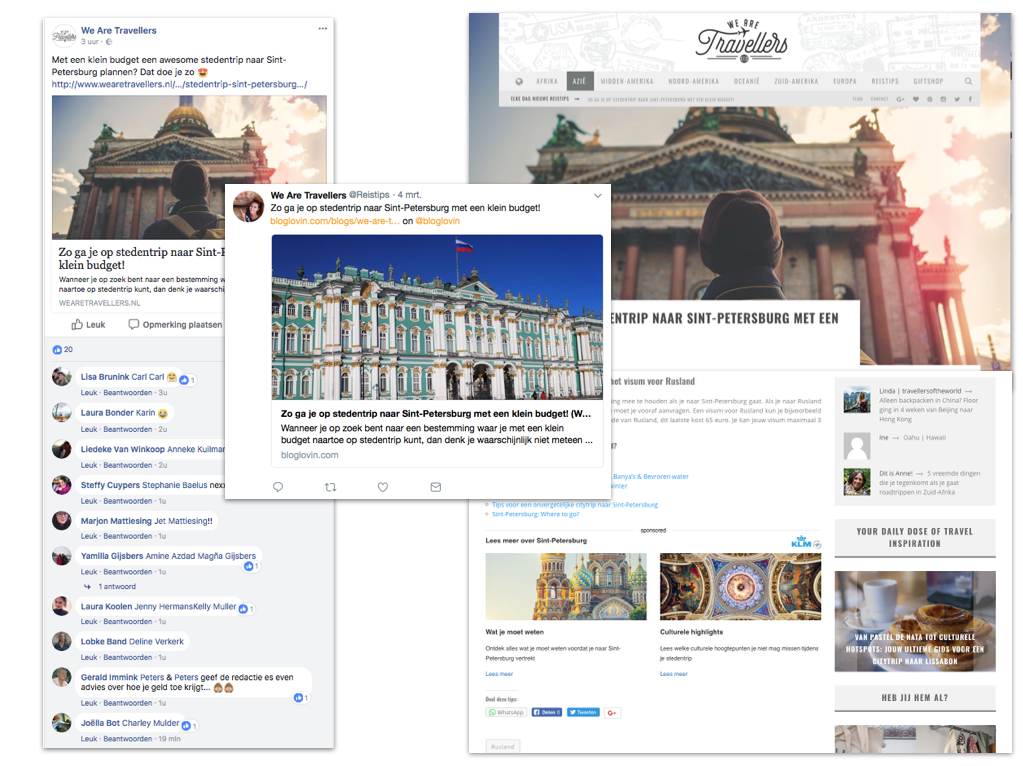This screenshot has height=766, width=1023.
Task: Open the NOORD-AMERIKA menu item
Action: (x=694, y=82)
